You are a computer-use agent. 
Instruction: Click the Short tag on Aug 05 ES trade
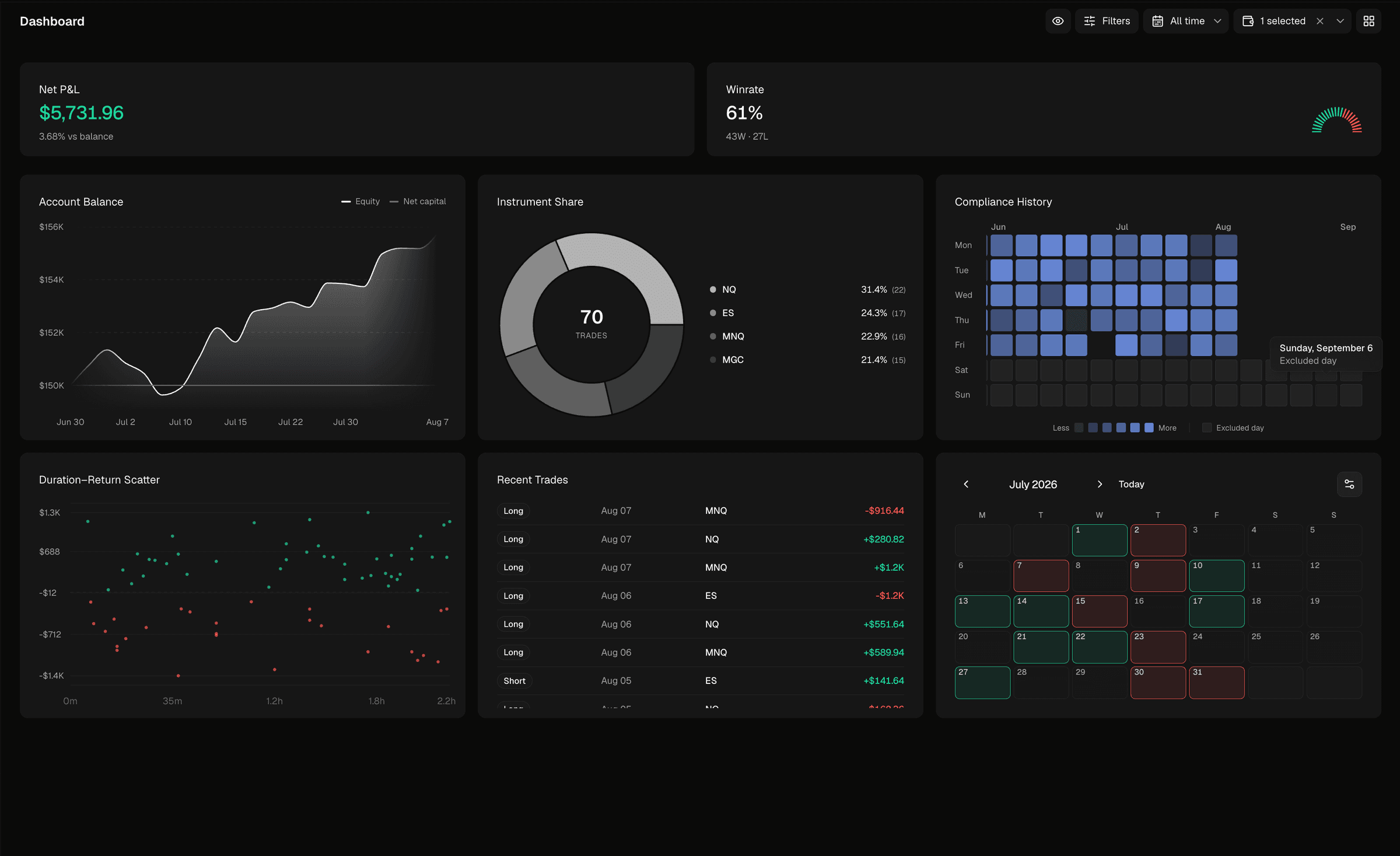pos(514,680)
